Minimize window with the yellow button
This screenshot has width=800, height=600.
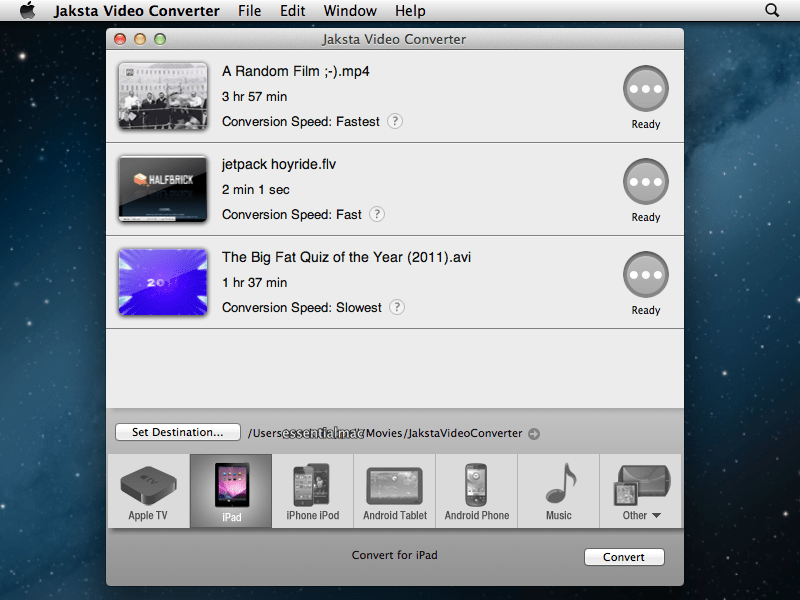coord(140,39)
